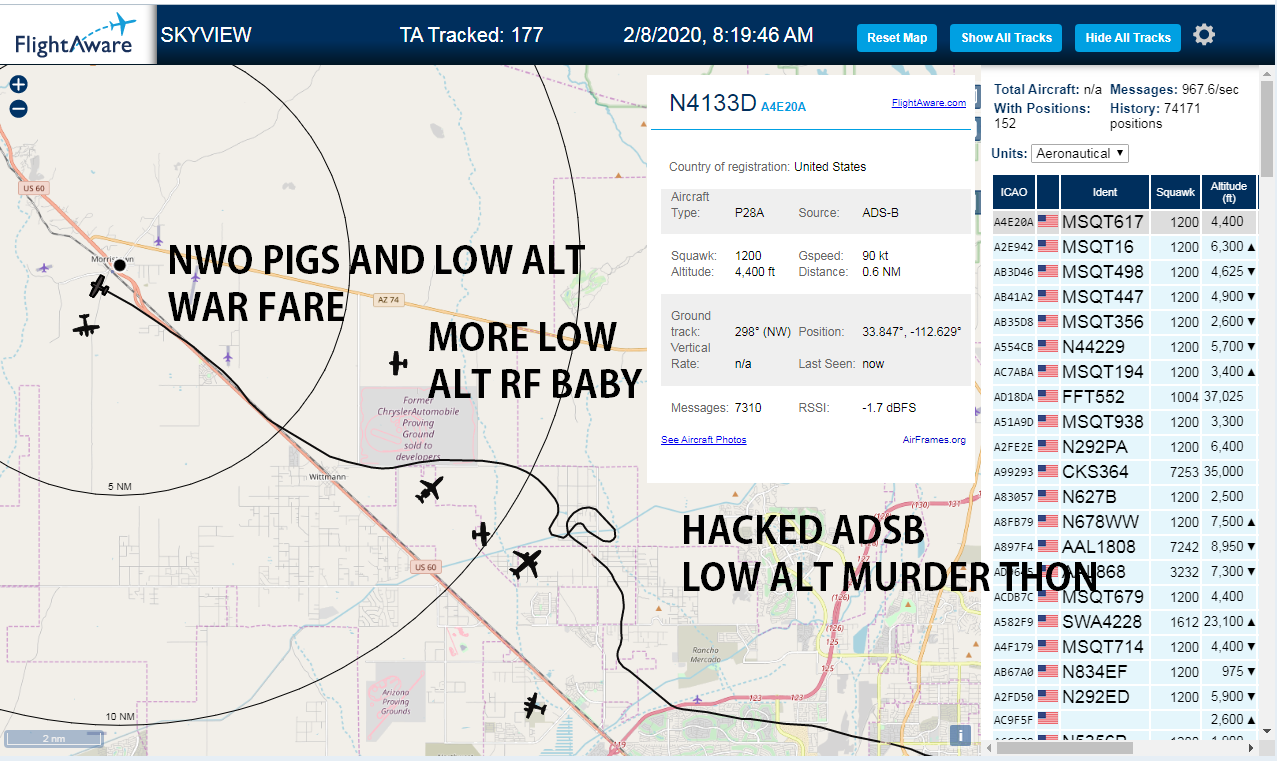Click the US flag in MSQT617 row

click(x=1047, y=222)
